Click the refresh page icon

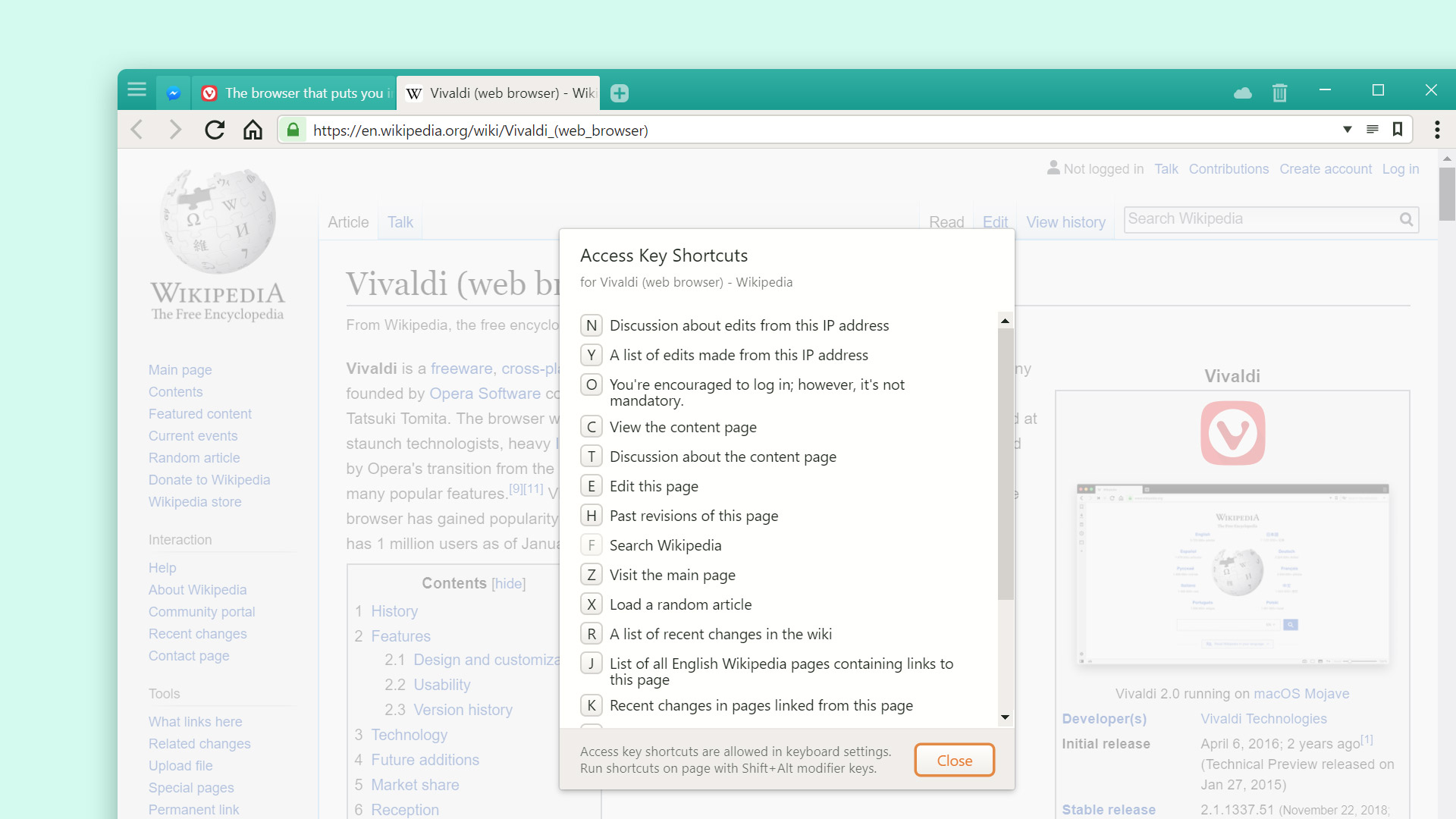click(213, 130)
